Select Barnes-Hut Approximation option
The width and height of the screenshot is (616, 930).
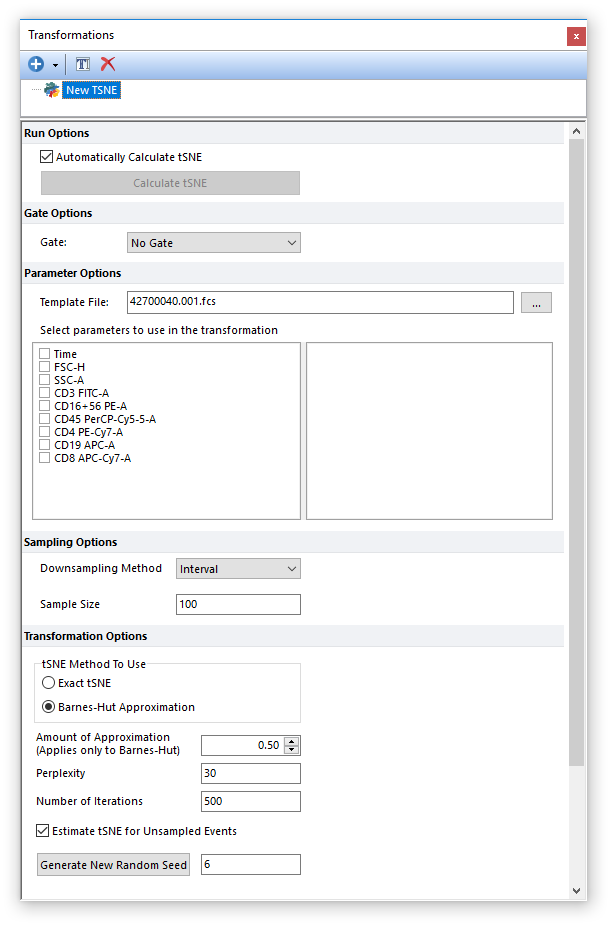[x=48, y=707]
